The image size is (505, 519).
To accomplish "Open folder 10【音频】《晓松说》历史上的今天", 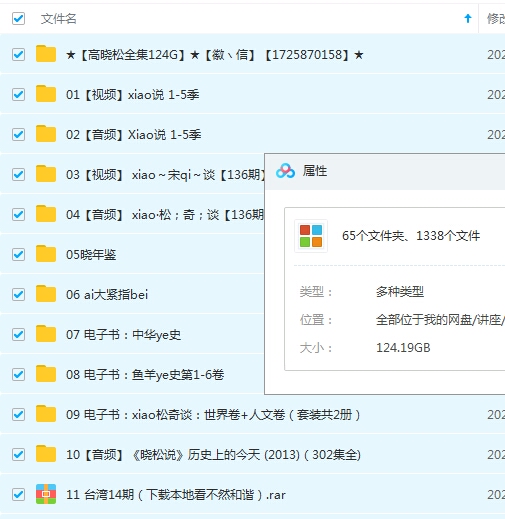I will click(x=213, y=455).
